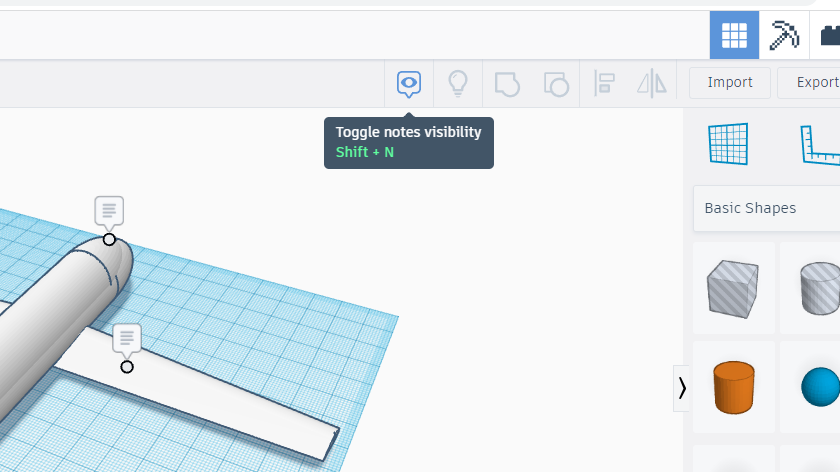Open the Bricks mode icon
The image size is (840, 472).
(x=828, y=35)
